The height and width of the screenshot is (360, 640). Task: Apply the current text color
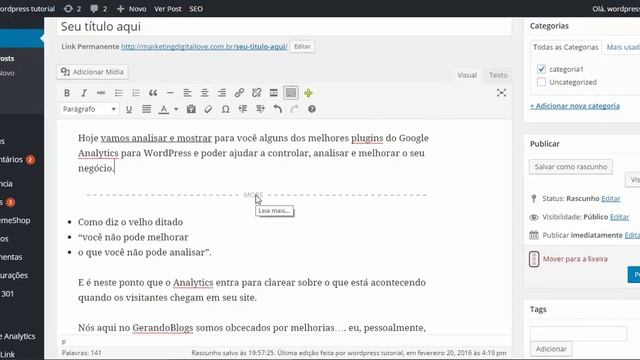click(164, 109)
